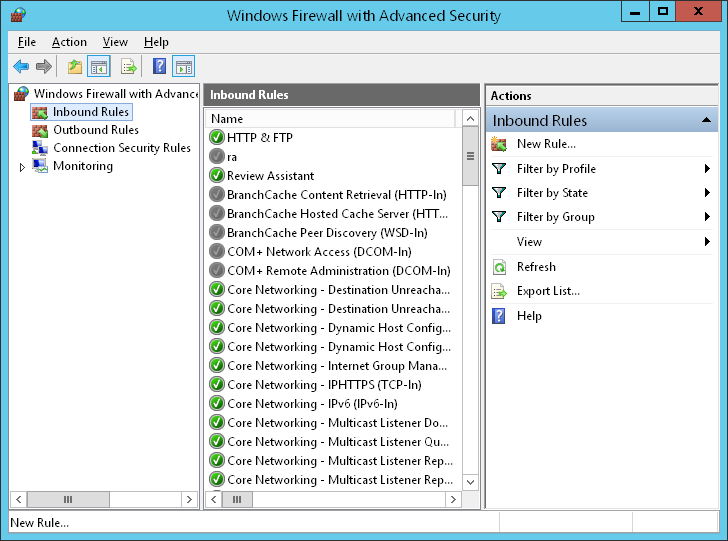Click New Rule... in Actions pane
Screen dimensions: 728x541
[x=546, y=144]
